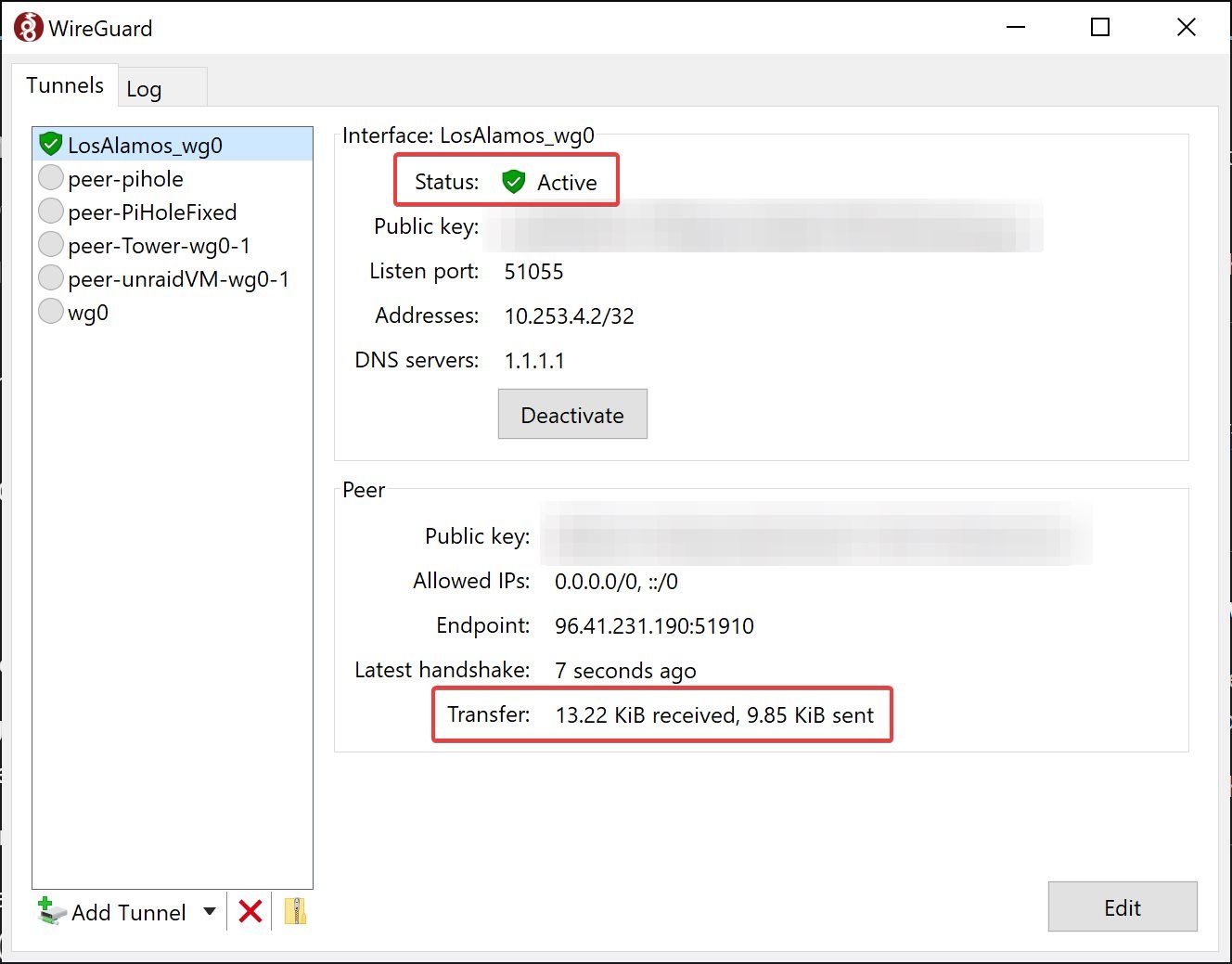Viewport: 1232px width, 964px height.
Task: Remove selected tunnel with red X
Action: (250, 911)
